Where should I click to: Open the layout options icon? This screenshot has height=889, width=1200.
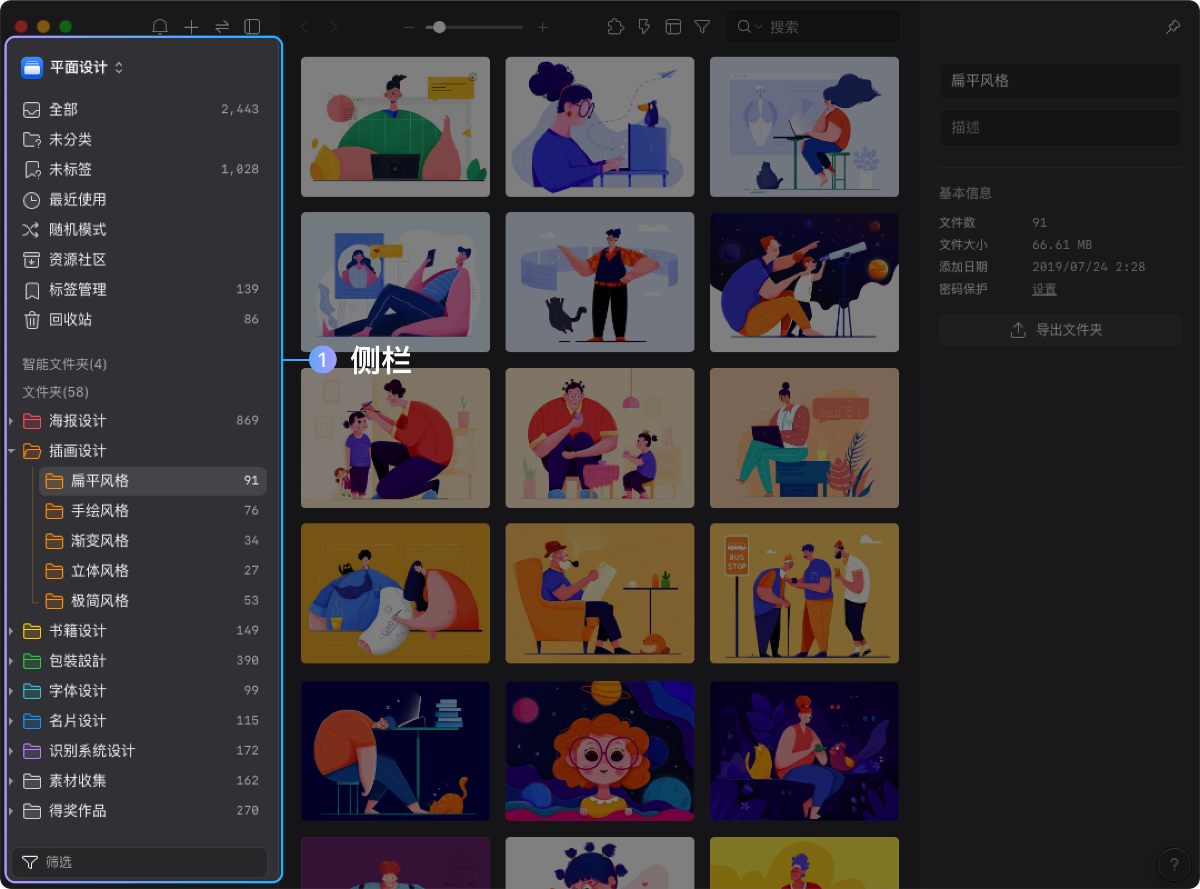pos(673,27)
